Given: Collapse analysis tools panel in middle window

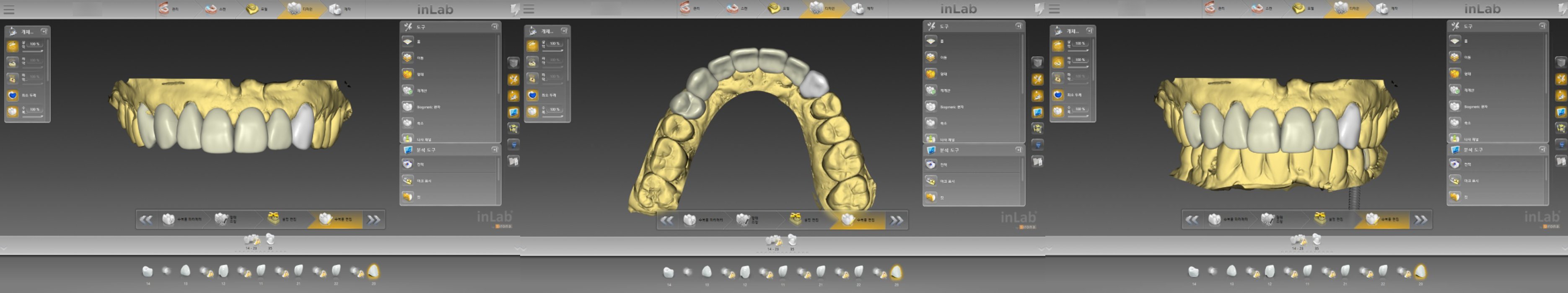Looking at the screenshot, I should pyautogui.click(x=1019, y=149).
